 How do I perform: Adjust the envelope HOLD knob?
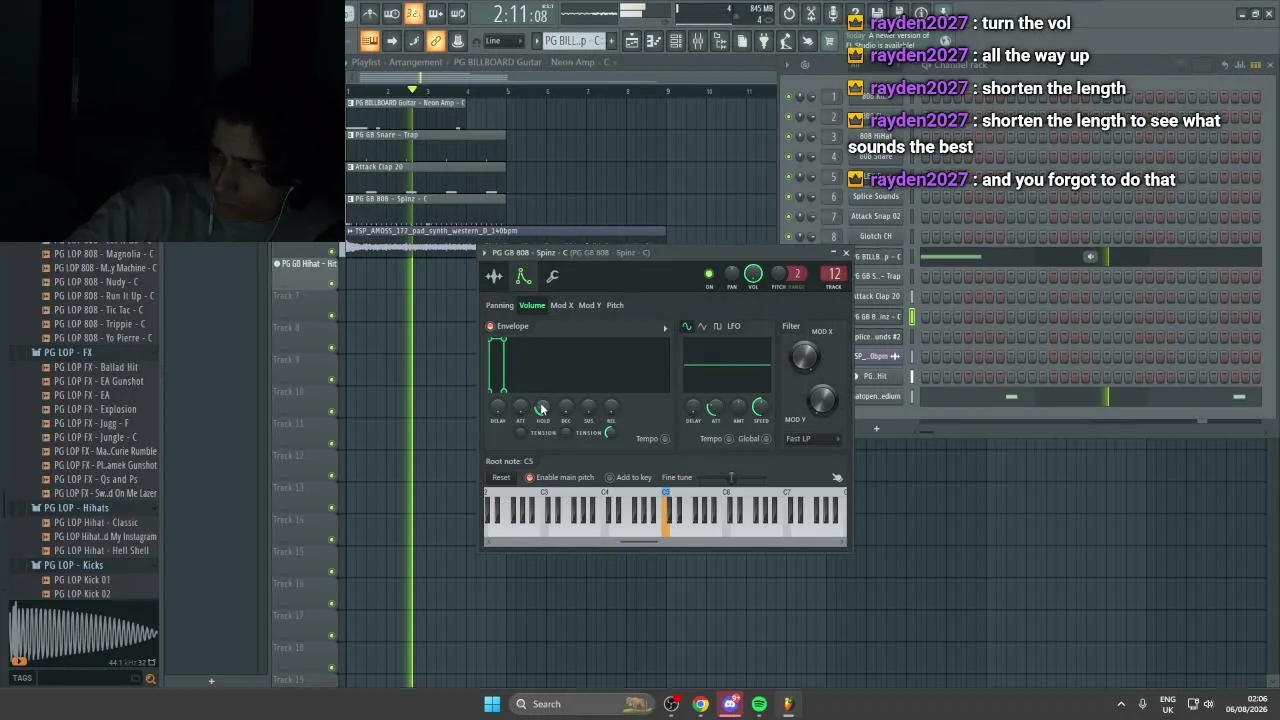[542, 407]
